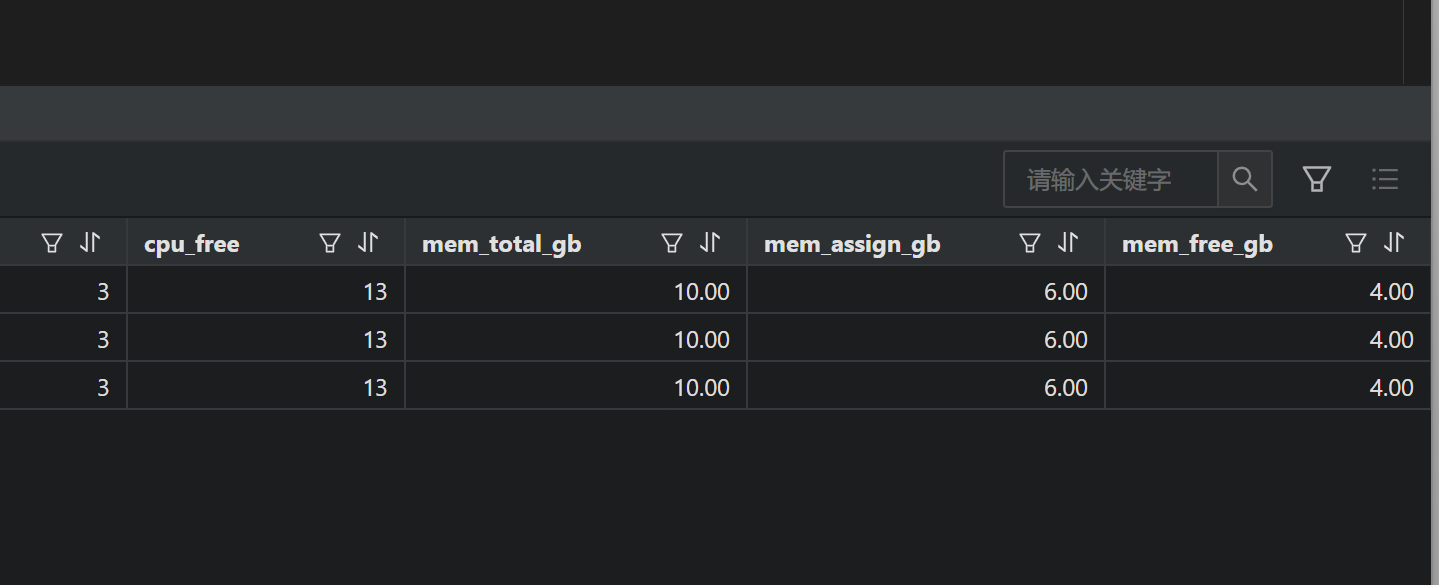
Task: Click the search magnifier icon
Action: pyautogui.click(x=1245, y=179)
